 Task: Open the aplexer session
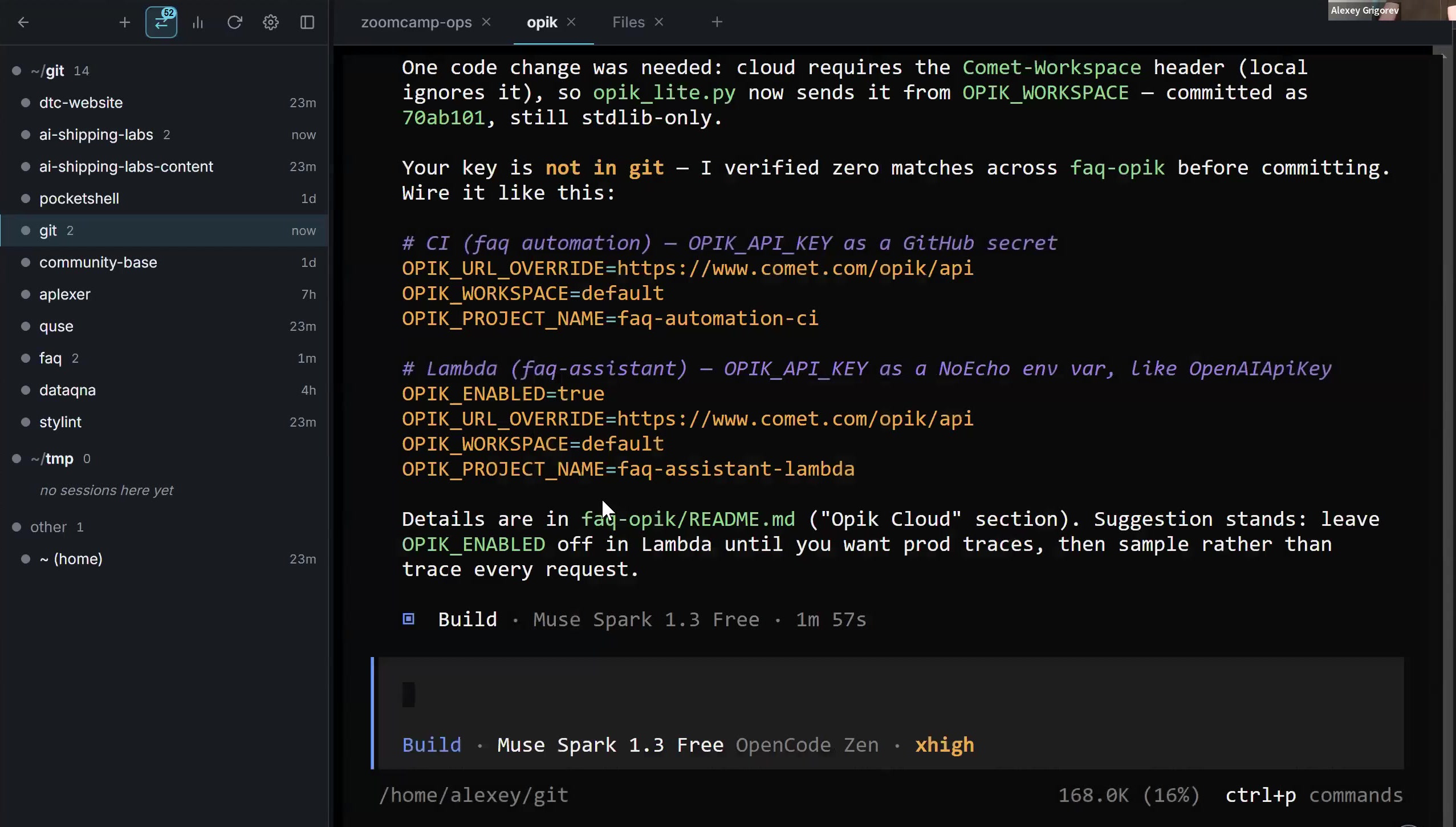164,294
